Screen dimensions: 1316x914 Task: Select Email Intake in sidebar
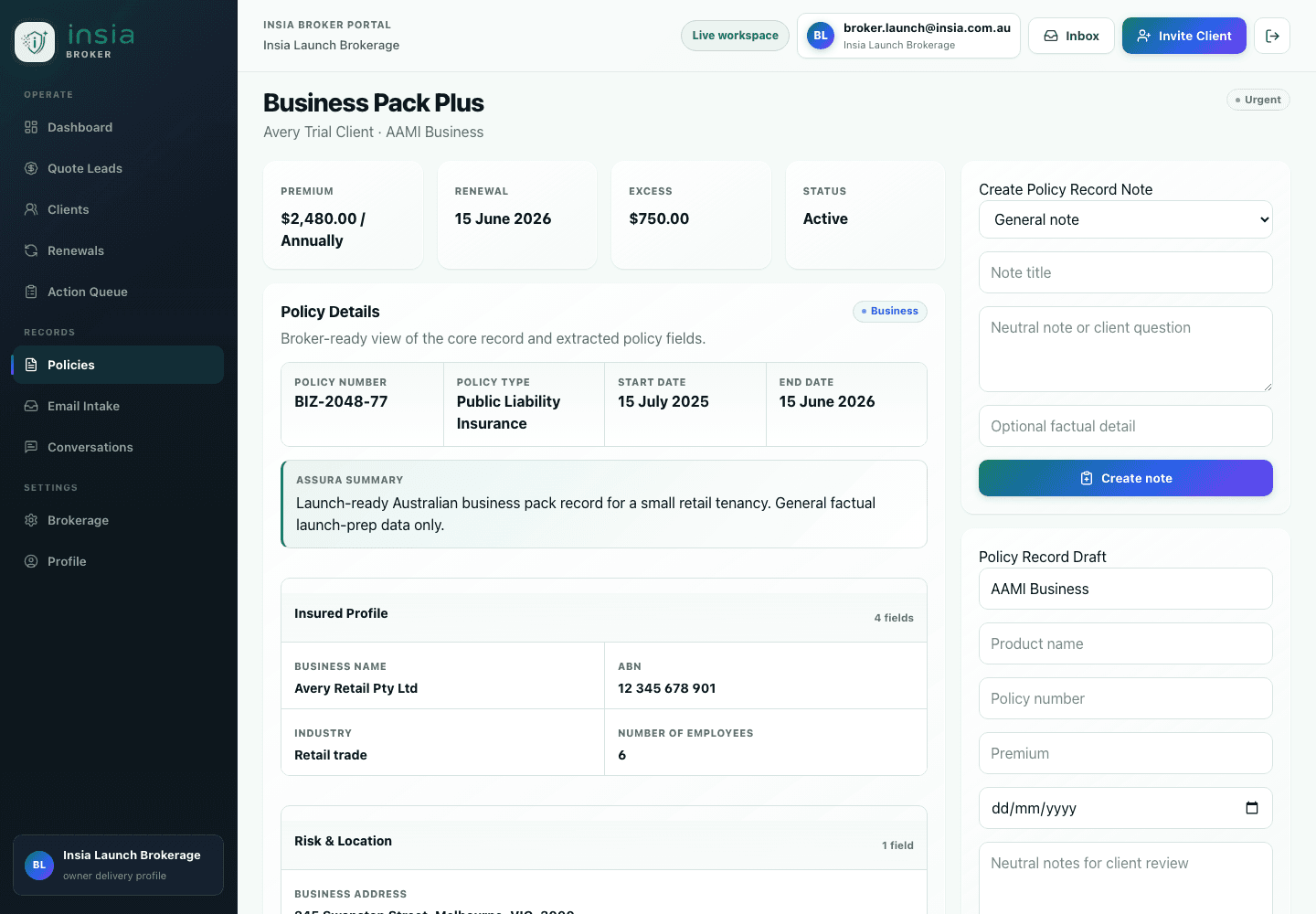tap(118, 406)
